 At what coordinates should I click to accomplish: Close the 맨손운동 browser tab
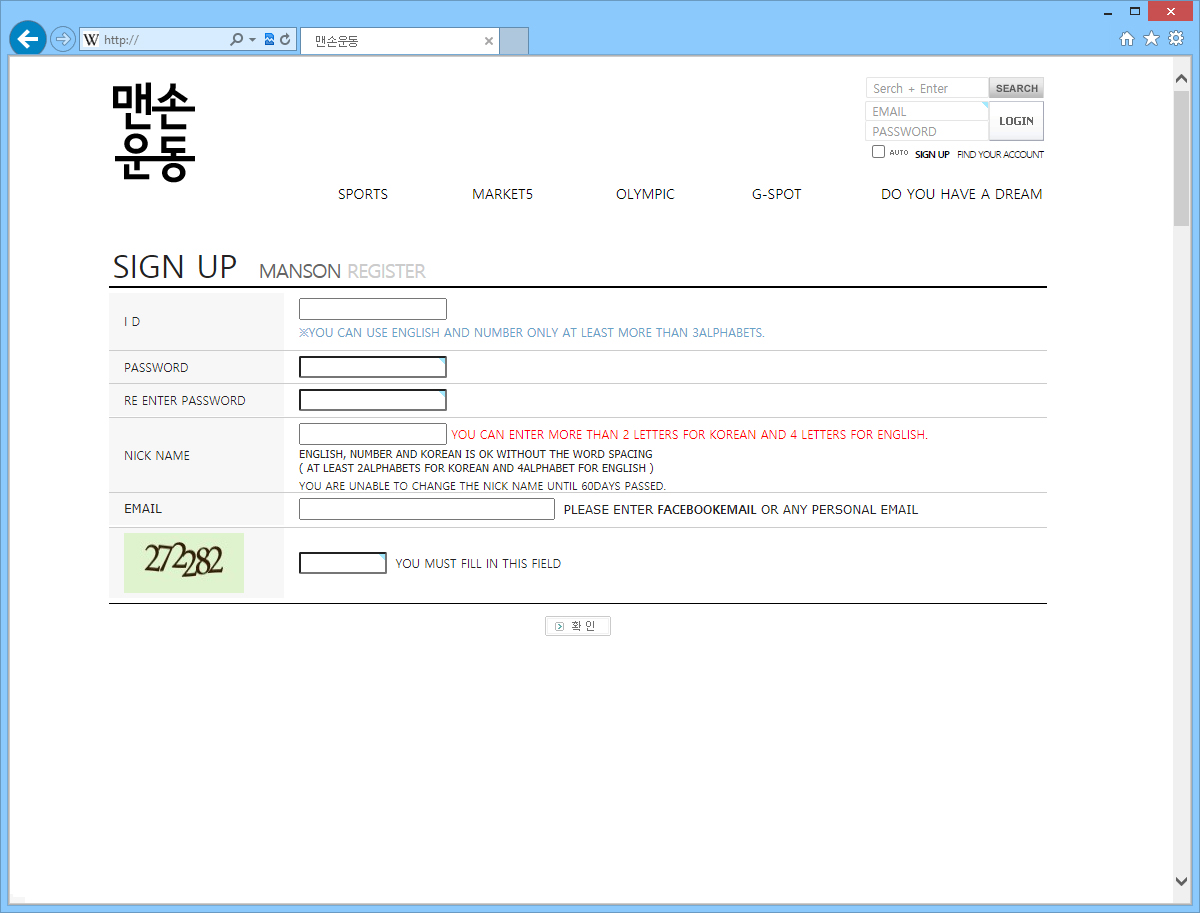489,41
